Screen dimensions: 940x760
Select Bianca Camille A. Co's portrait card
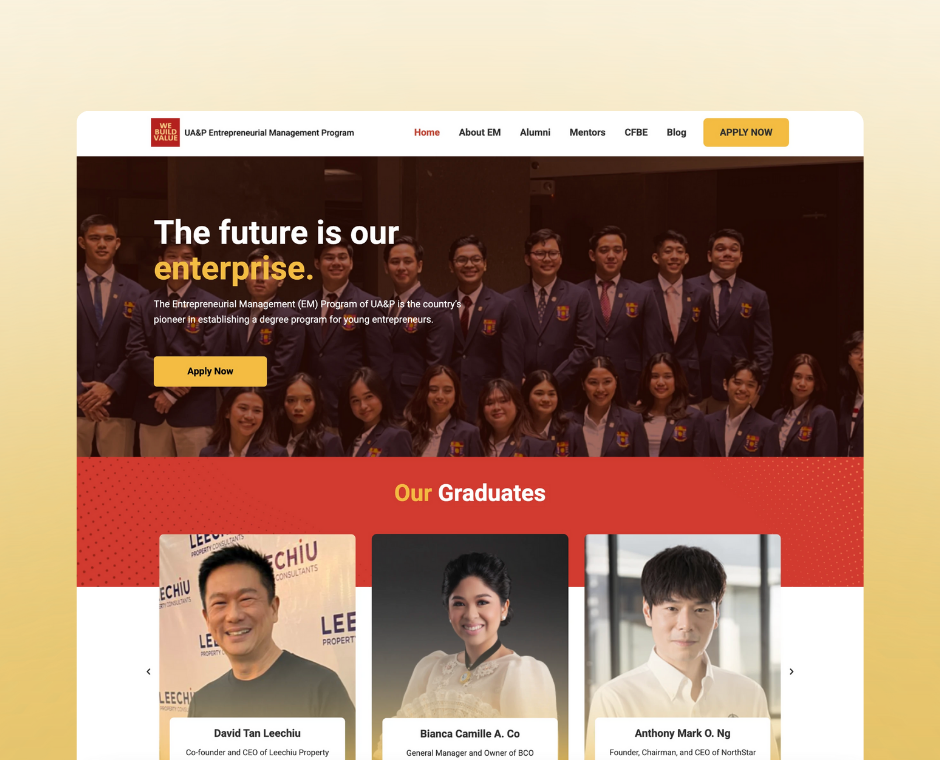tap(470, 626)
